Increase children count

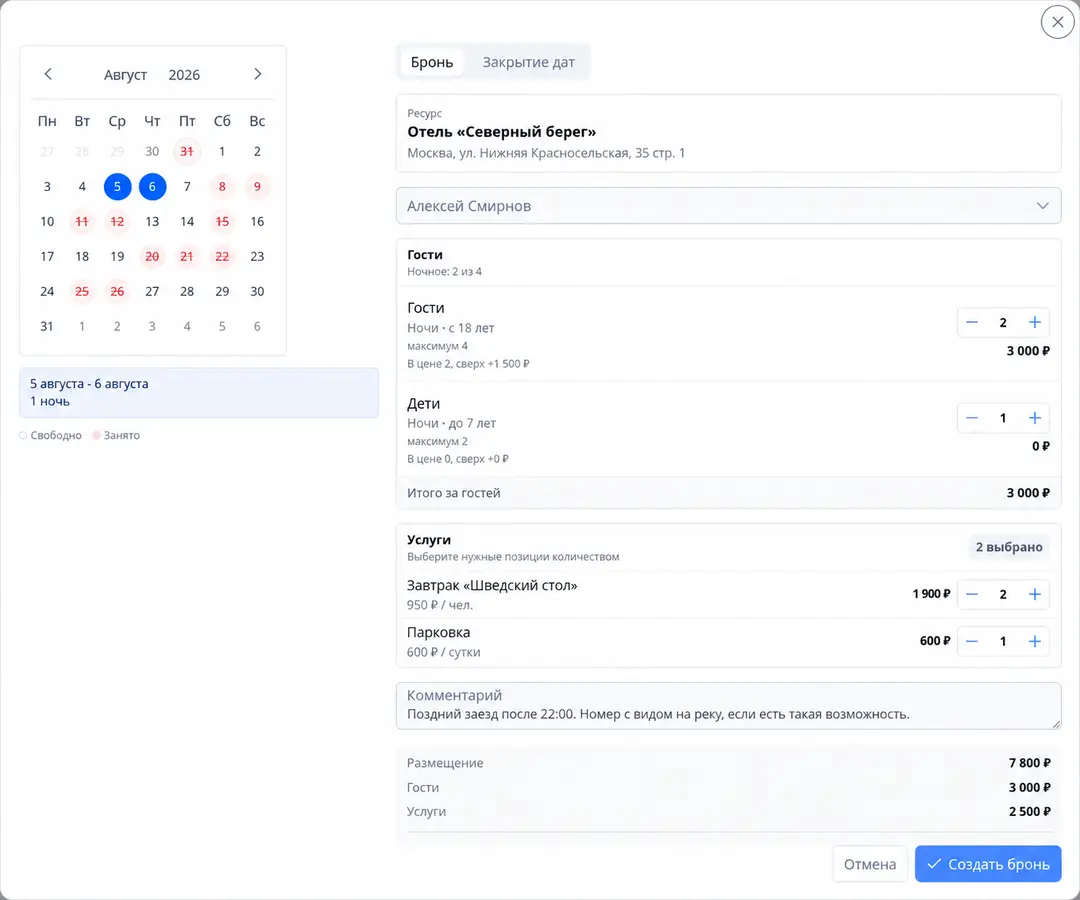1035,418
